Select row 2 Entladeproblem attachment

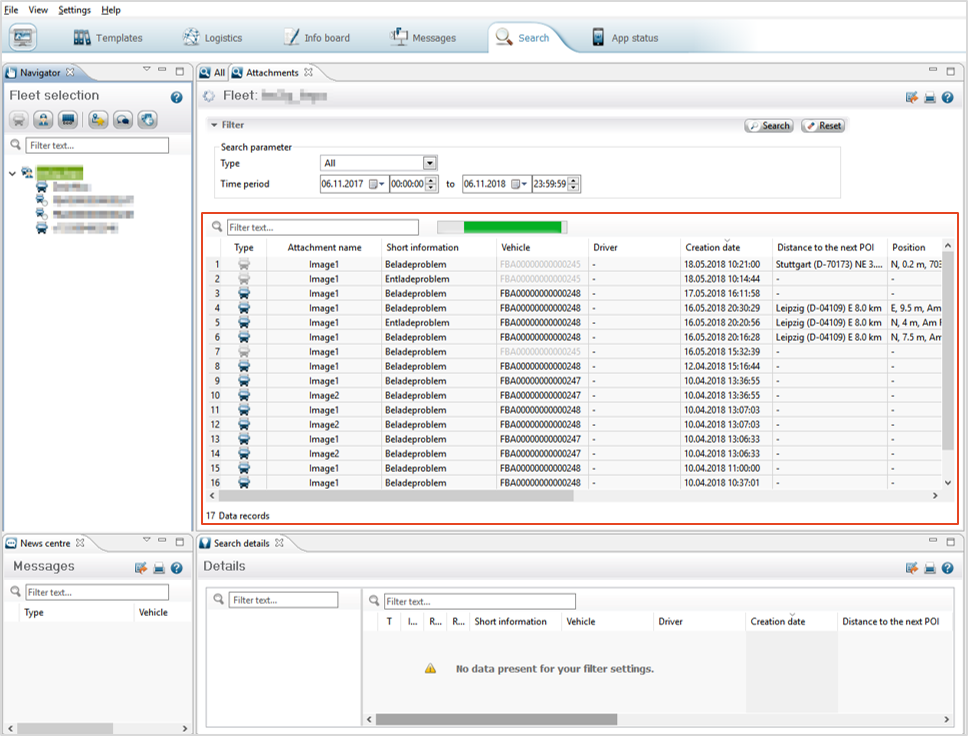pos(574,279)
